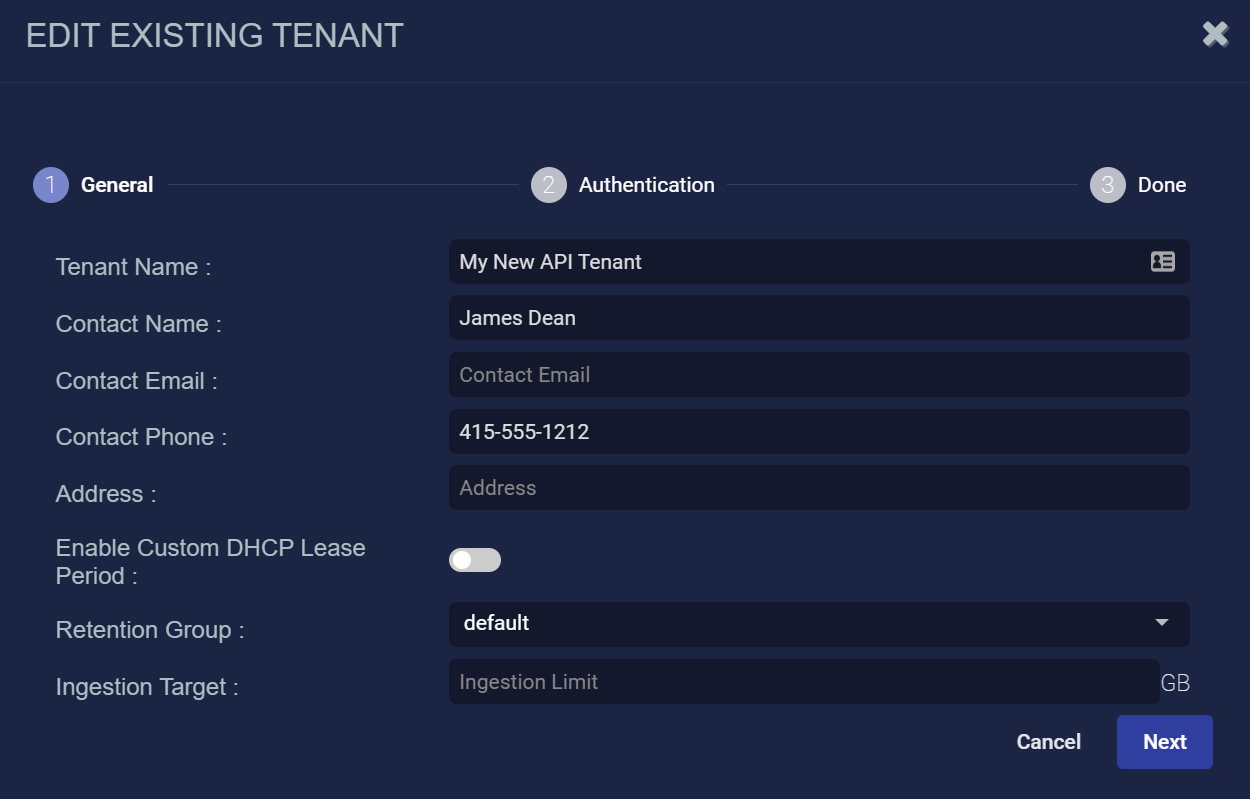The height and width of the screenshot is (799, 1250).
Task: Focus the Address input field
Action: [818, 488]
